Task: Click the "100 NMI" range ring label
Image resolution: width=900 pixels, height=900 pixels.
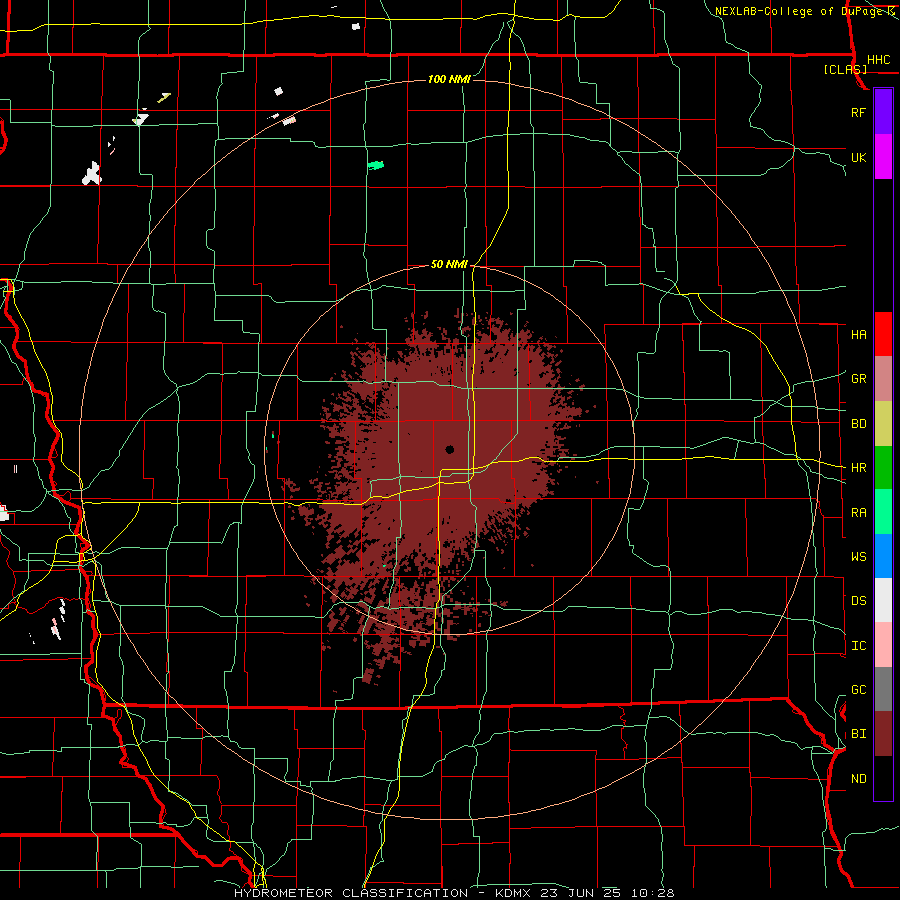Action: (449, 79)
